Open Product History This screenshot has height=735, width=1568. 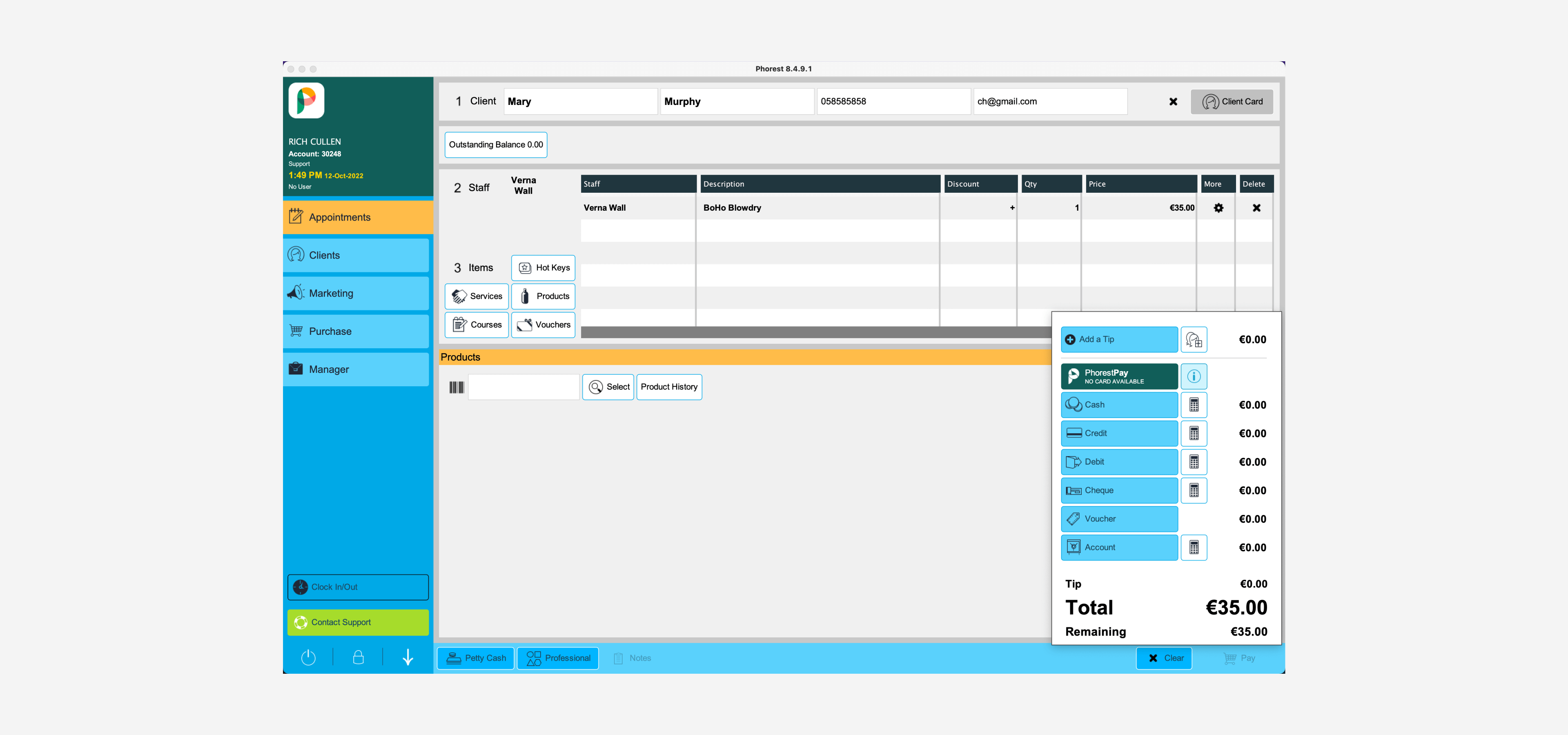[x=669, y=387]
